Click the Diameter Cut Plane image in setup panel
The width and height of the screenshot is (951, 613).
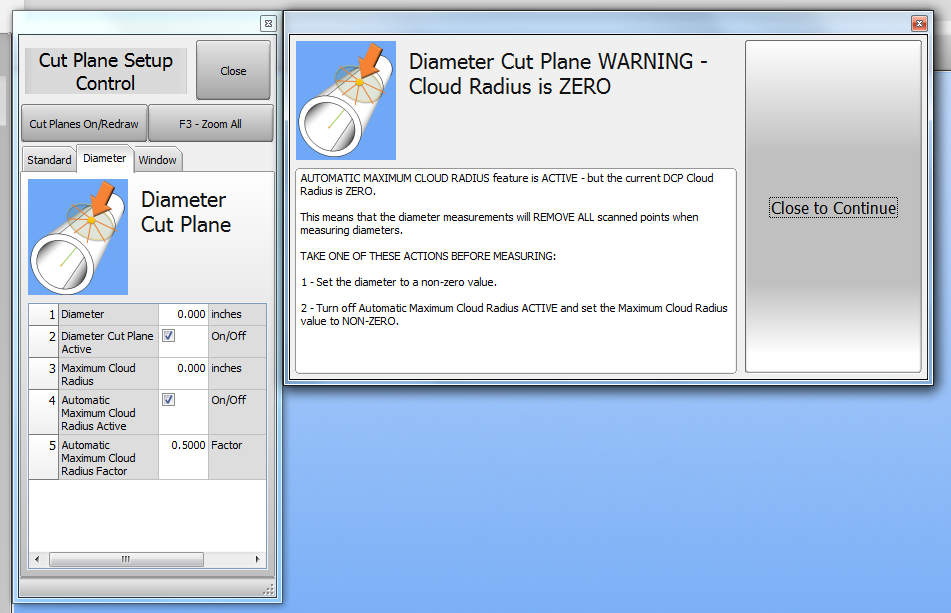(78, 237)
